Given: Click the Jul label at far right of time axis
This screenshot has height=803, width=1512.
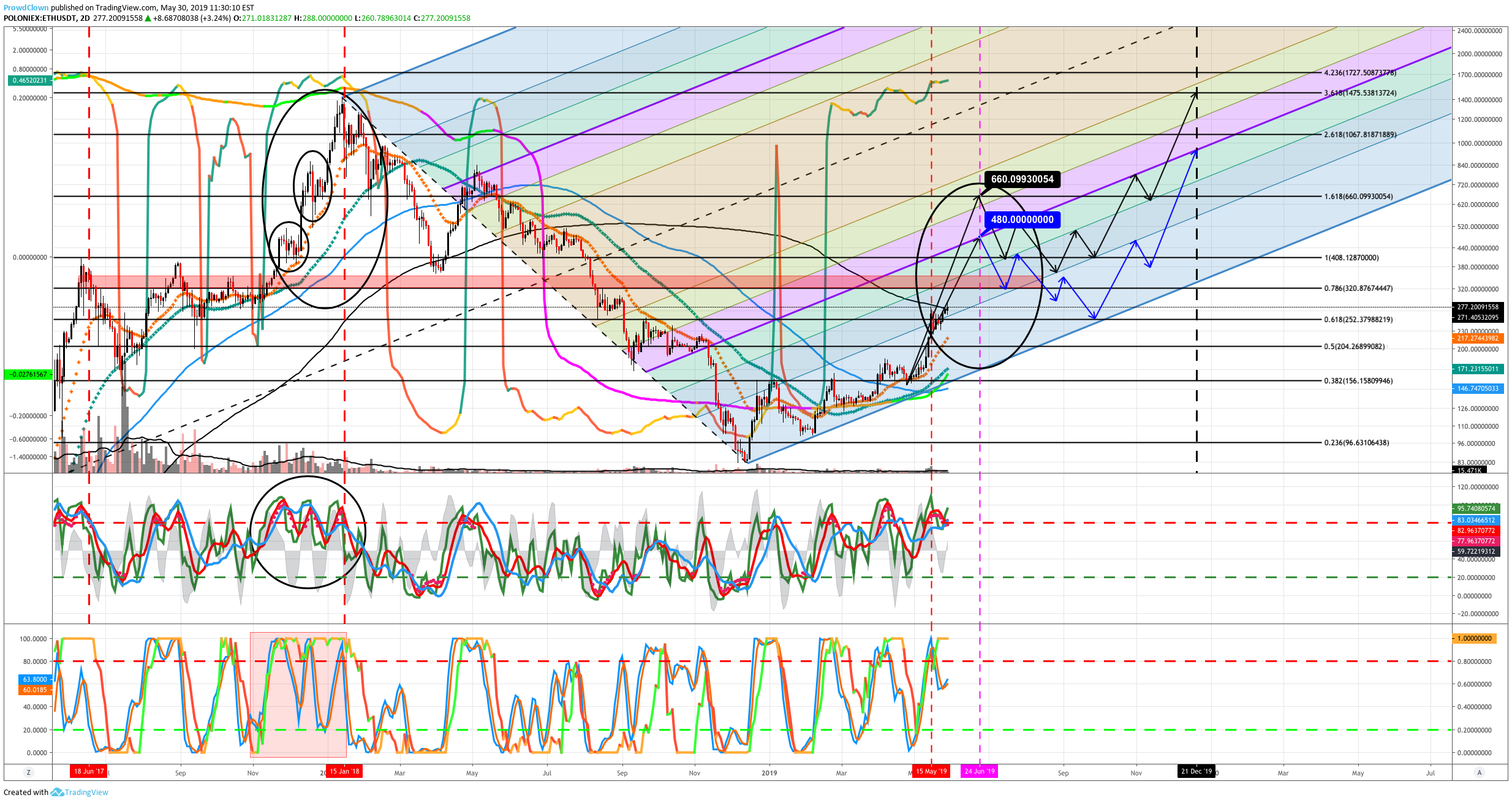Looking at the screenshot, I should pyautogui.click(x=1431, y=773).
